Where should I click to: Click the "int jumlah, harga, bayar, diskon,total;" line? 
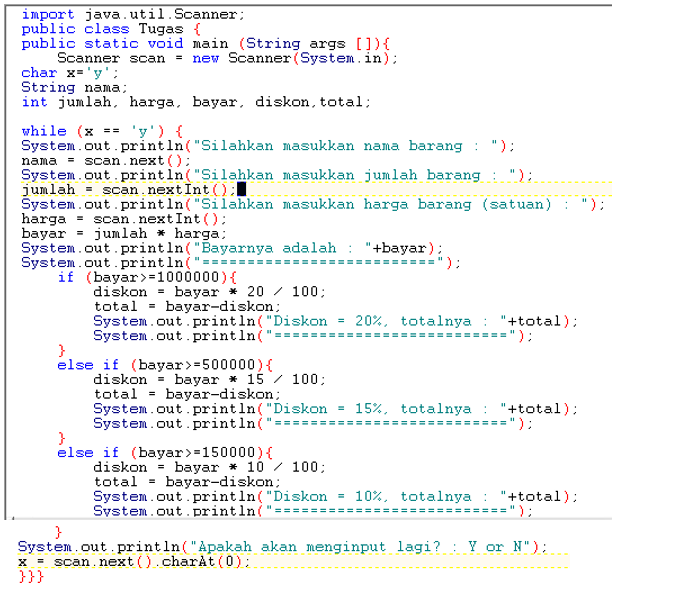click(x=196, y=102)
